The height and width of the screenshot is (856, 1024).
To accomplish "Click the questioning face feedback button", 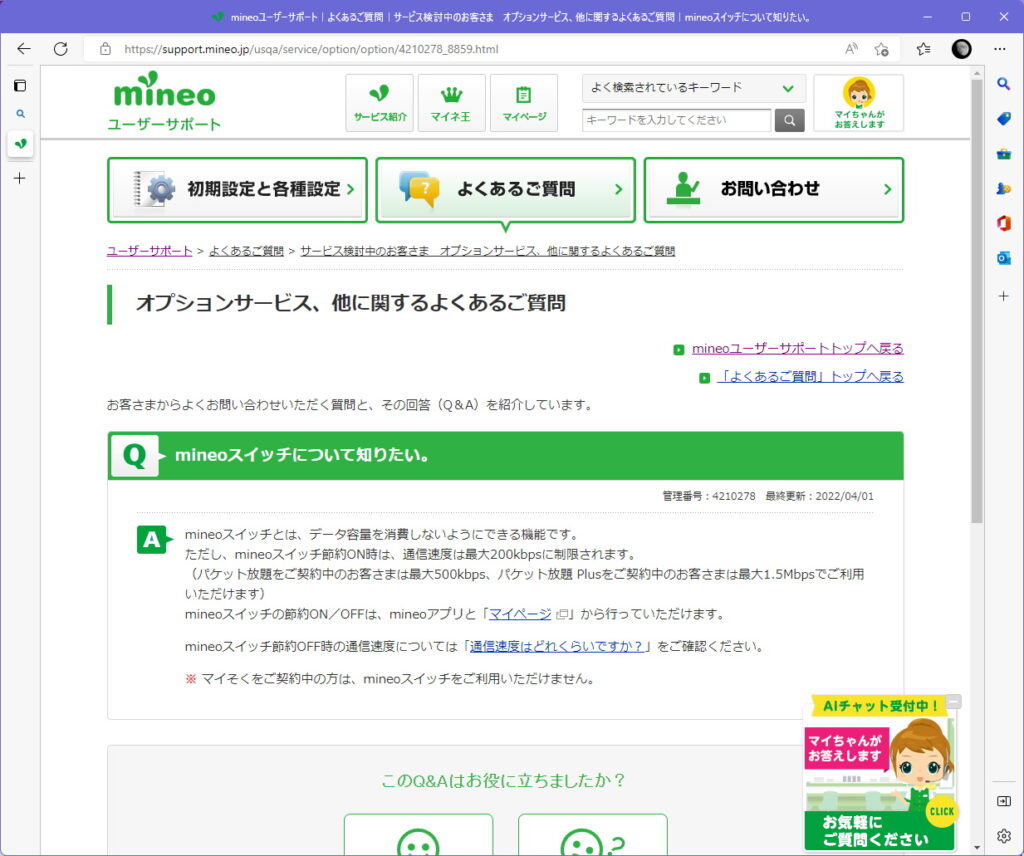I will (592, 834).
